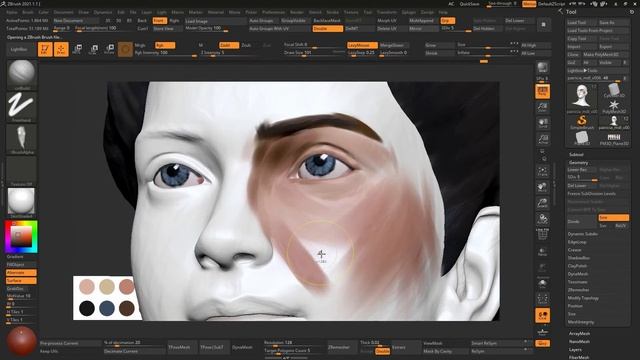Image resolution: width=640 pixels, height=360 pixels.
Task: Open the Brush menu
Action: (x=27, y=12)
